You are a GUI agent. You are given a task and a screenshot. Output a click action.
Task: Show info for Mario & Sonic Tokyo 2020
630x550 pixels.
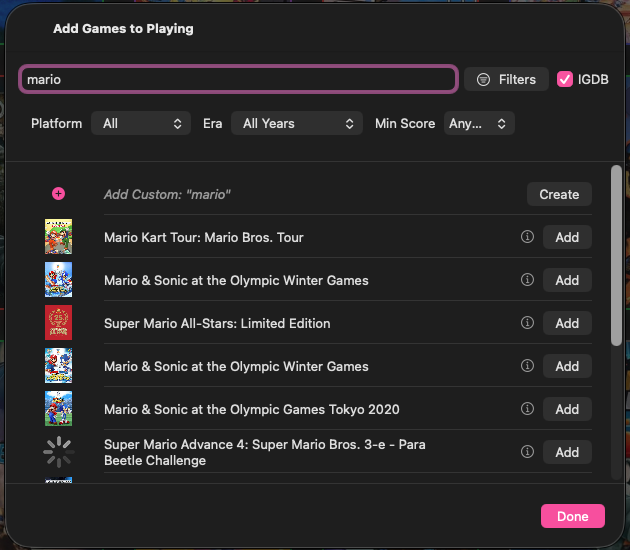tap(527, 409)
